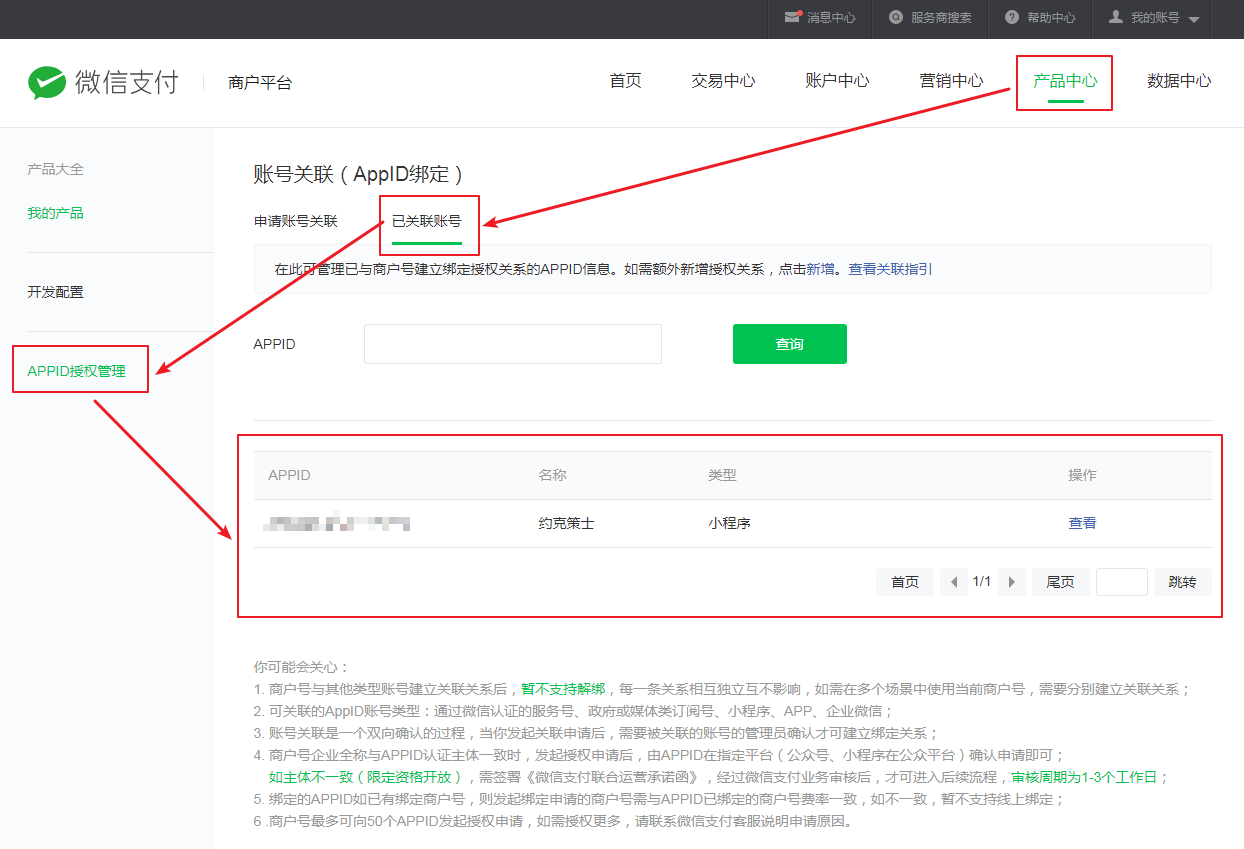Screen dimensions: 1244x849
Task: Open APPID授权管理 in the sidebar
Action: click(x=77, y=371)
